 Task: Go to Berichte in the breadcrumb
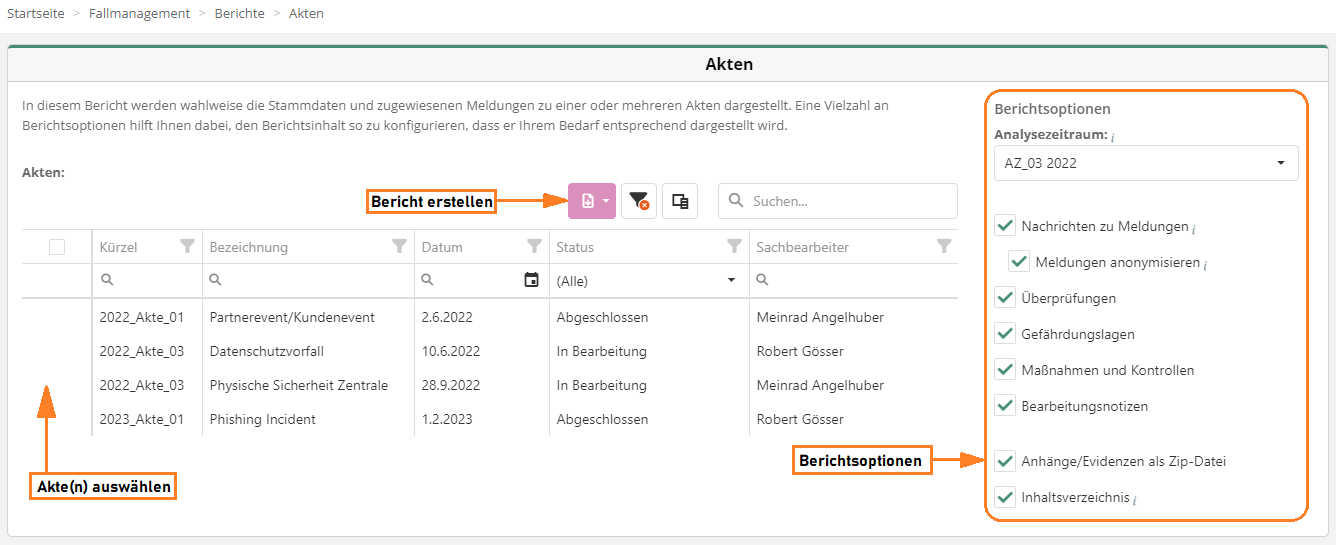(x=239, y=14)
